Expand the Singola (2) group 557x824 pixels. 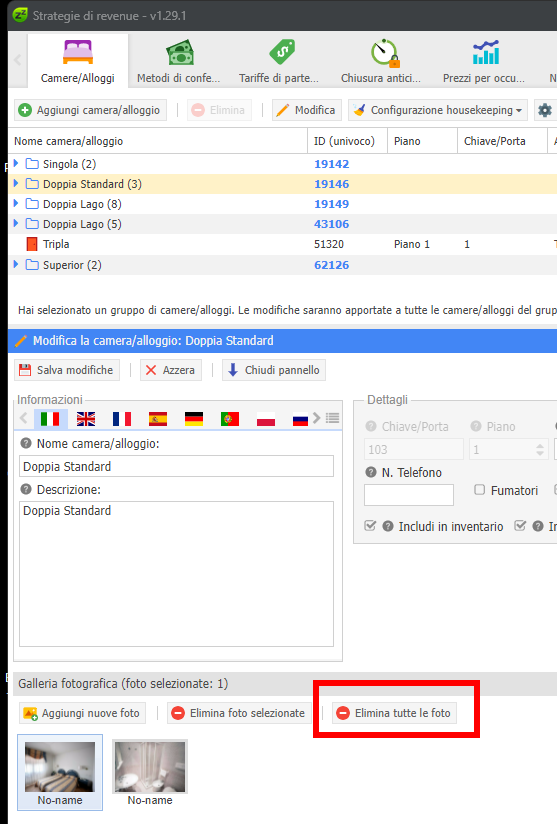16,163
